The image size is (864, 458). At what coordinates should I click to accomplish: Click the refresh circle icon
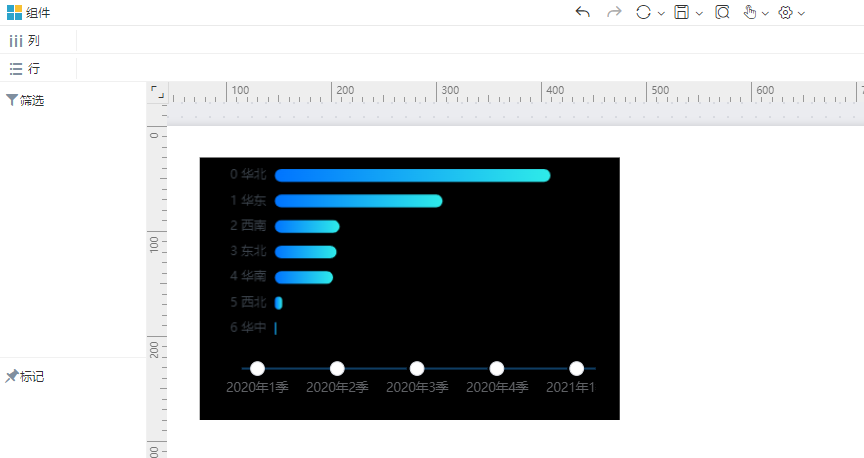click(643, 12)
